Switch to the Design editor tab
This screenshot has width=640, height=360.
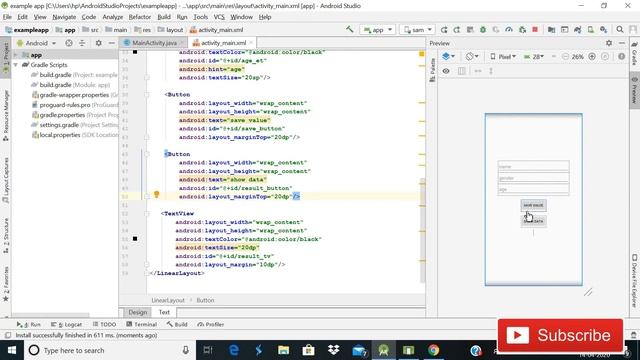(138, 312)
